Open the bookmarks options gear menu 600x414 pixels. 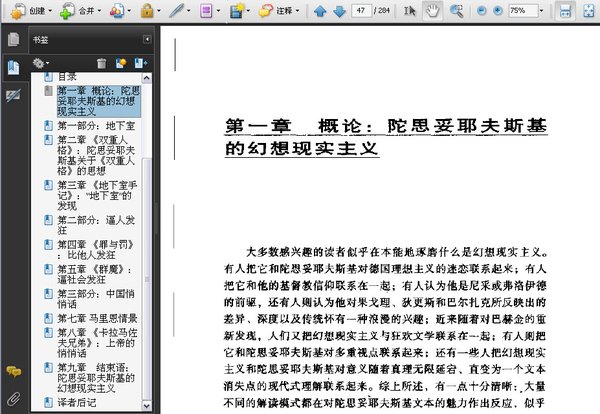point(40,63)
